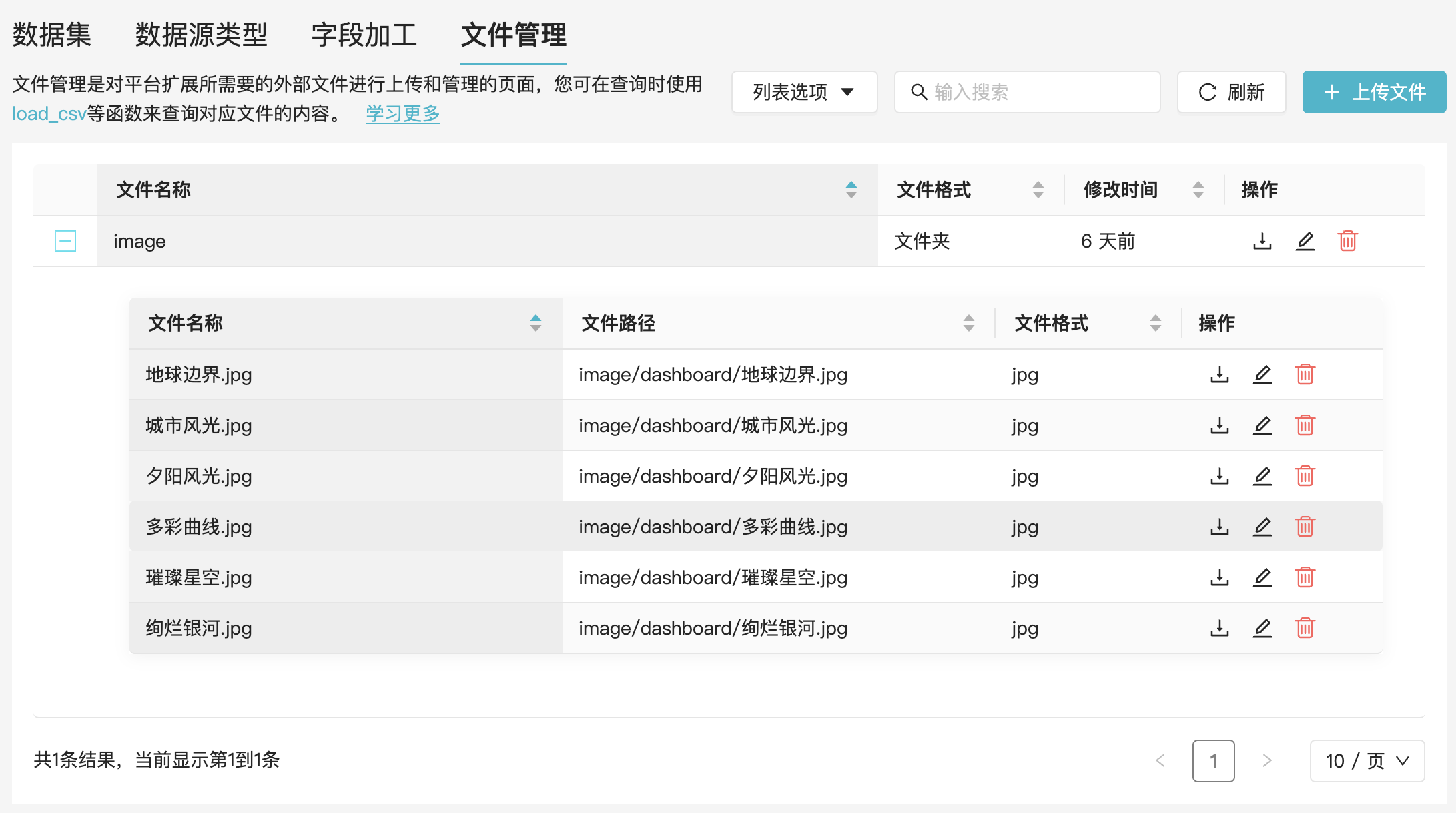
Task: Delete the image folder
Action: (x=1347, y=241)
